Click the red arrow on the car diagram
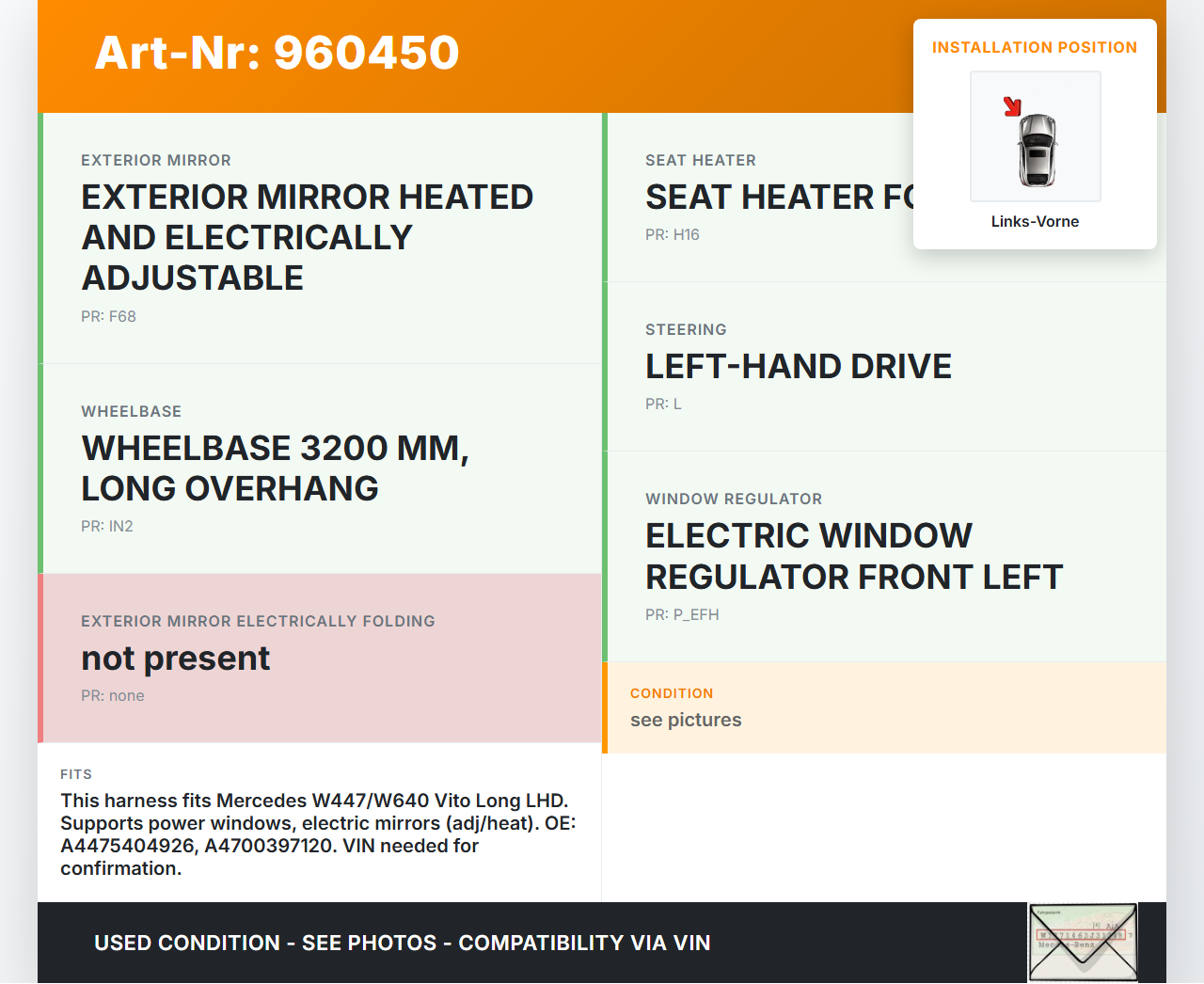Screen dimensions: 1204x984 1012,106
